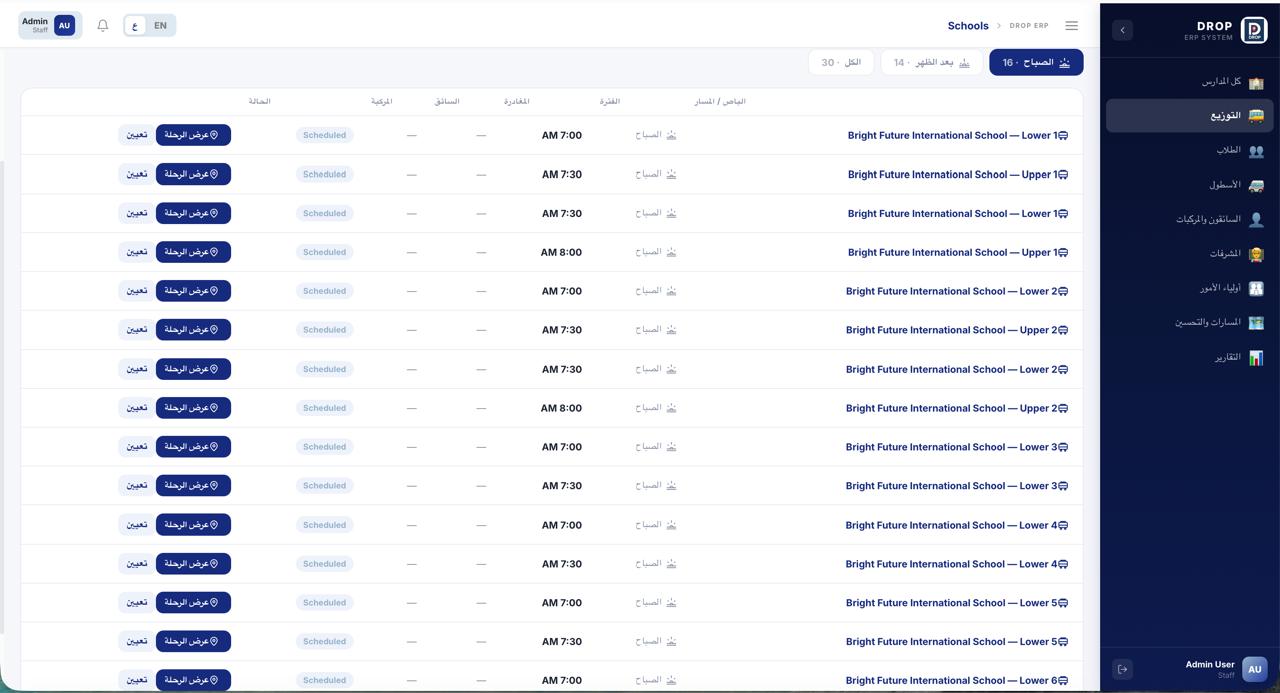Go to Routes and Optimization (المسارات والتحسين)
This screenshot has height=693, width=1280.
(1189, 323)
